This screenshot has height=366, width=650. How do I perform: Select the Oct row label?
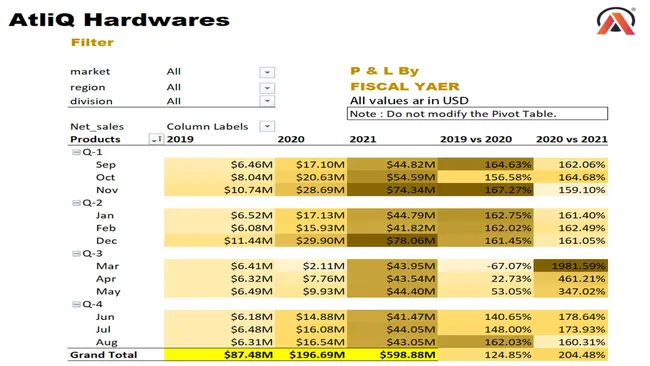(105, 177)
